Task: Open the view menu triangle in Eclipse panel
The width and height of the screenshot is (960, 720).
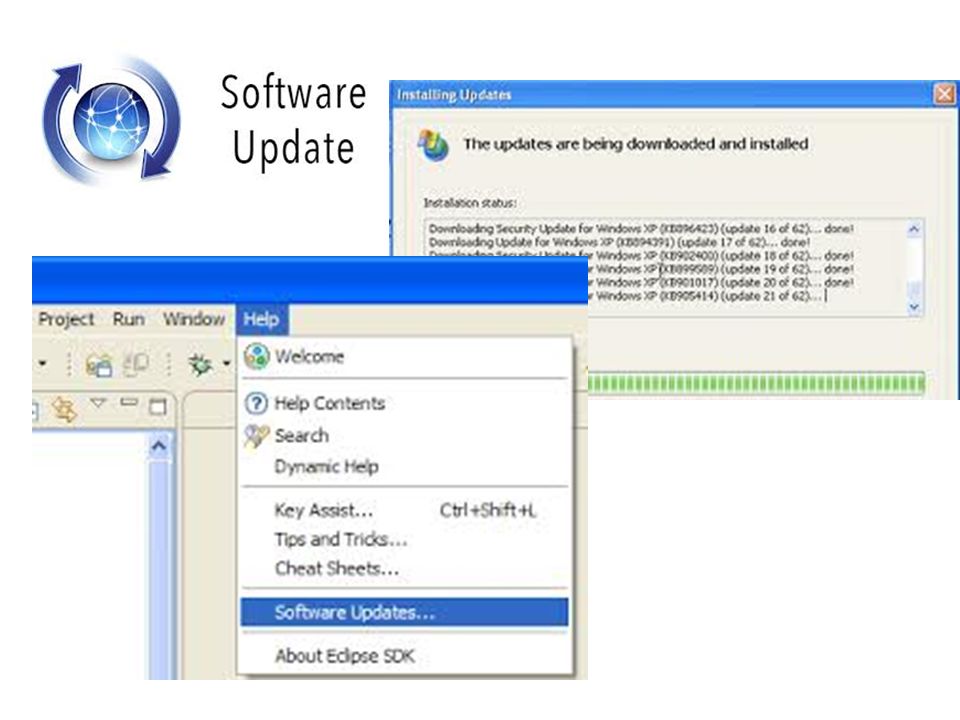Action: [98, 403]
